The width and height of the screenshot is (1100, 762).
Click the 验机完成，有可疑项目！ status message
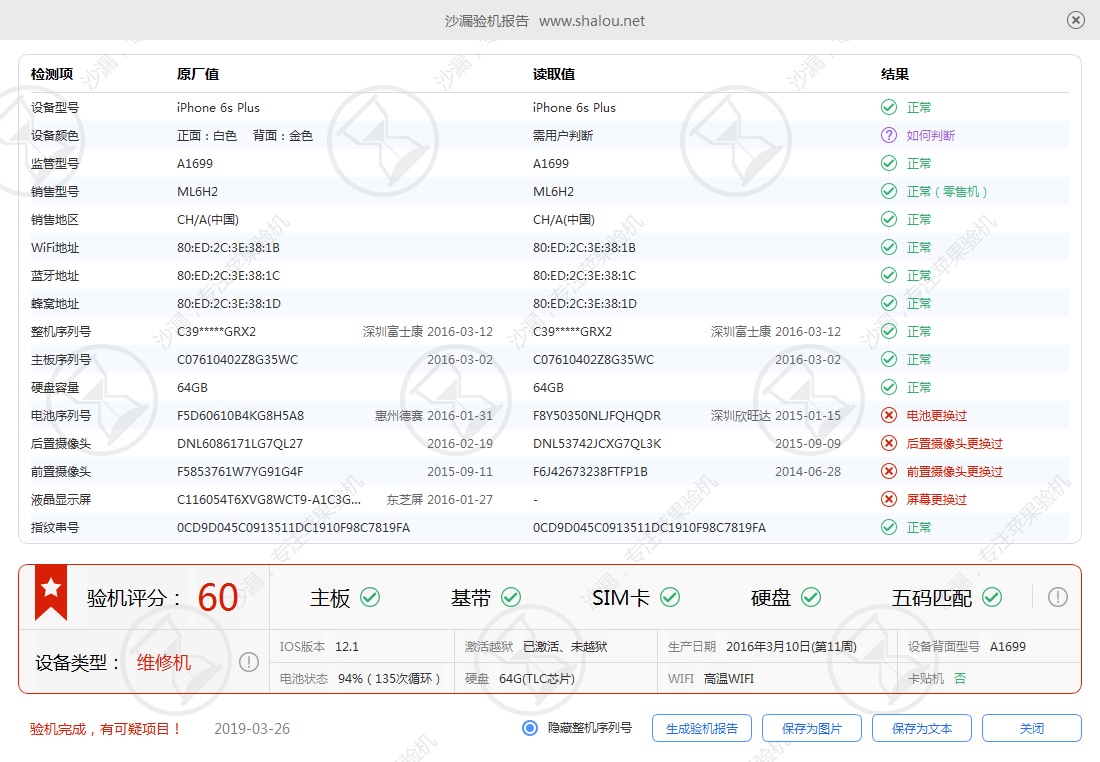coord(106,729)
